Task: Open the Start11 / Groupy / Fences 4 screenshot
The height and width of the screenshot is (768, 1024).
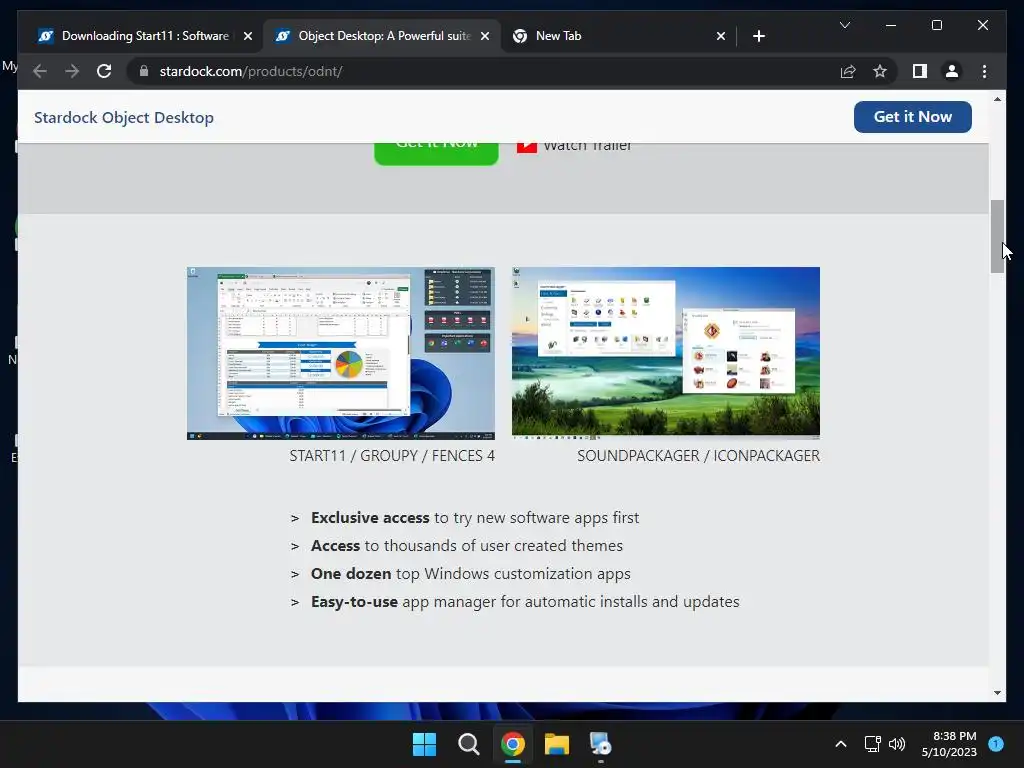Action: pyautogui.click(x=341, y=353)
